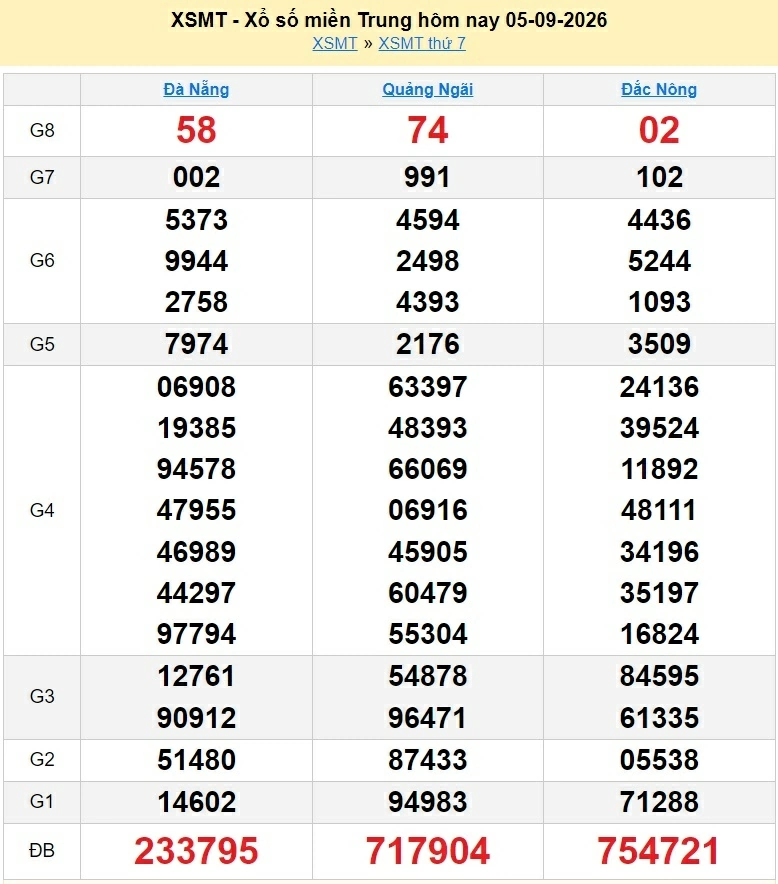Click G6 number 1093

pos(659,302)
